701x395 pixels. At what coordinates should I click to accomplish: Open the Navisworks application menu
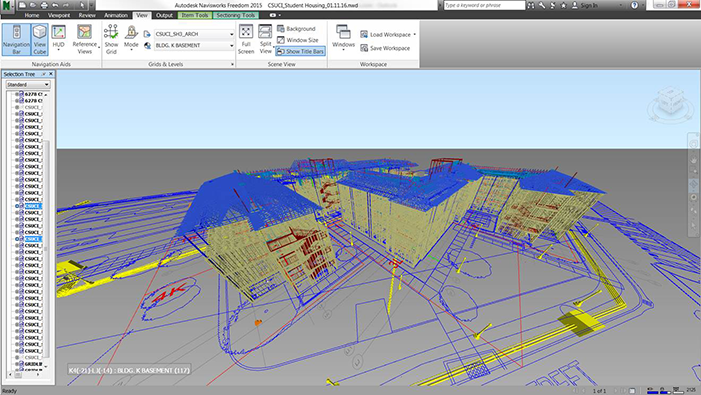point(8,6)
